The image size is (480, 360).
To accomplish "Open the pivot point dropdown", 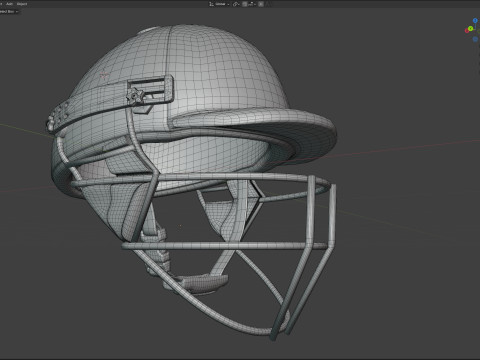I will (x=236, y=4).
